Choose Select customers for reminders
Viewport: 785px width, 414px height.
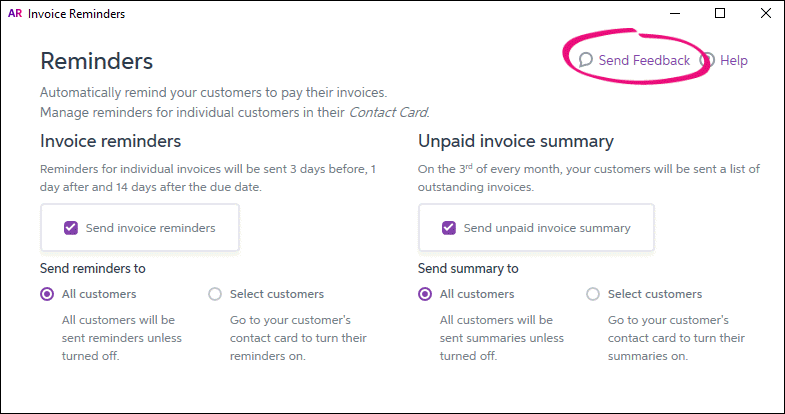pos(215,294)
